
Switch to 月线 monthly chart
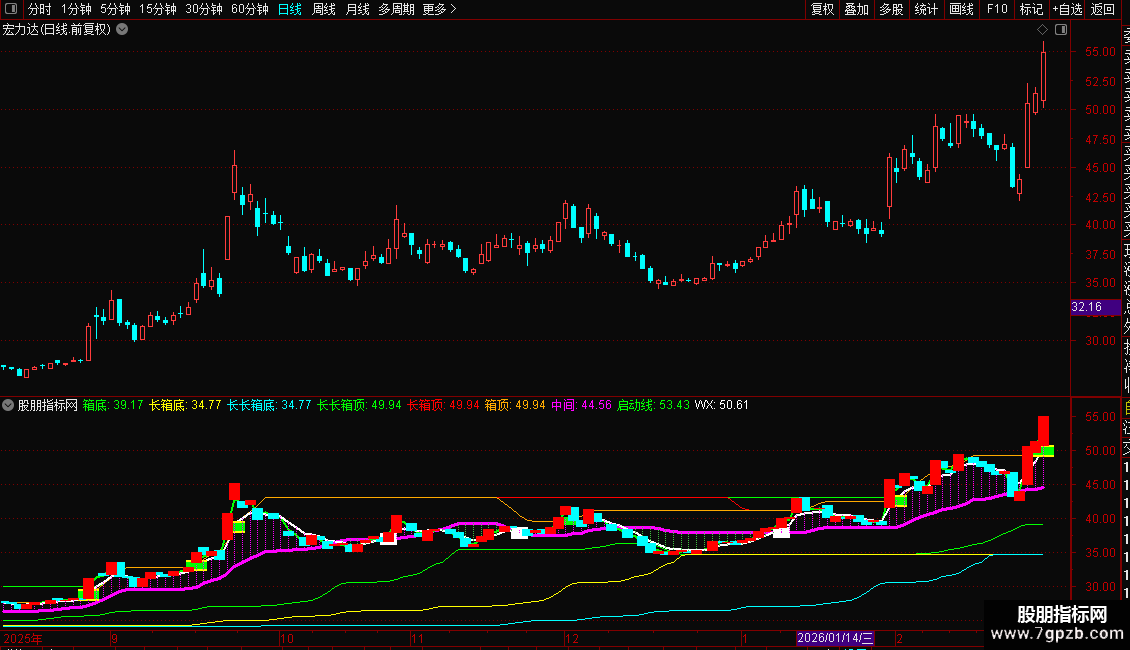click(x=357, y=10)
